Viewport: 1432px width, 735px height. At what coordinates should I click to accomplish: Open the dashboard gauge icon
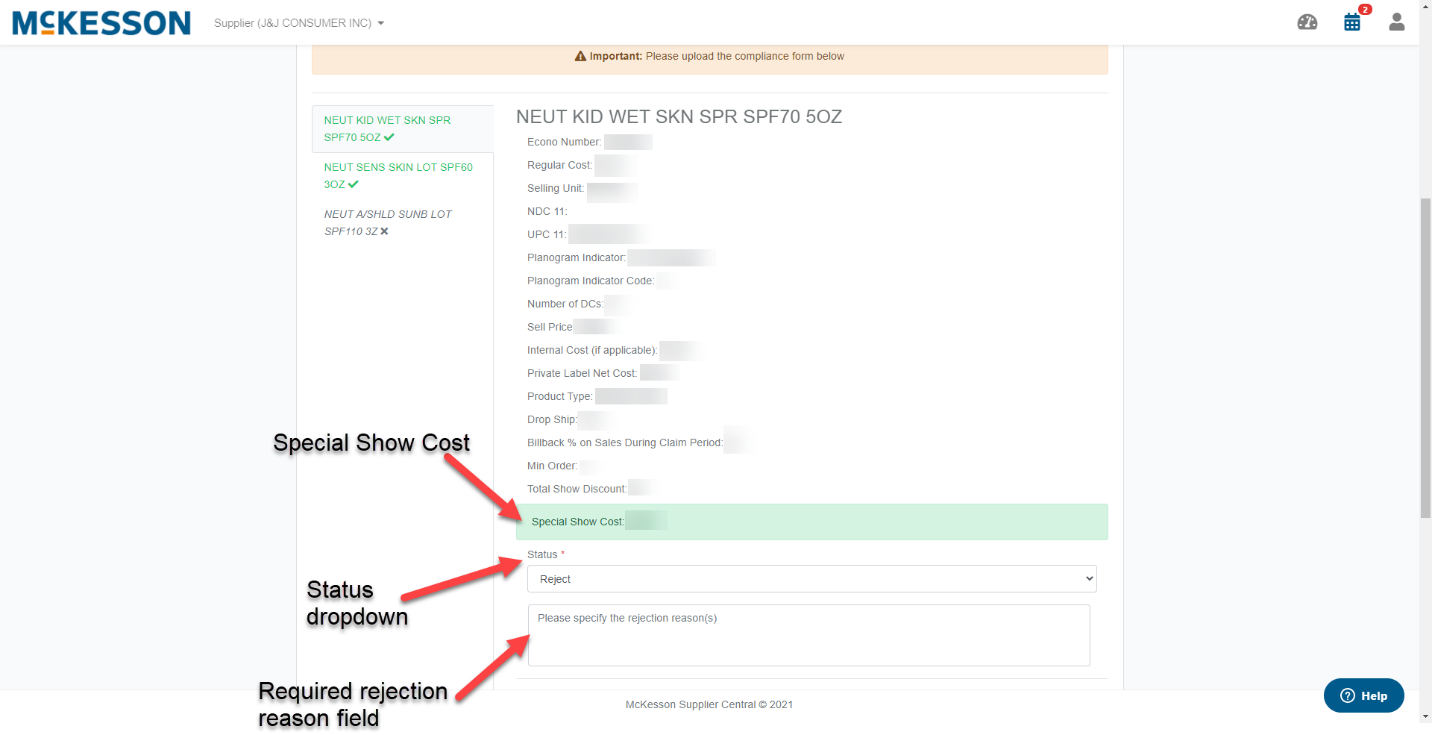click(1307, 21)
